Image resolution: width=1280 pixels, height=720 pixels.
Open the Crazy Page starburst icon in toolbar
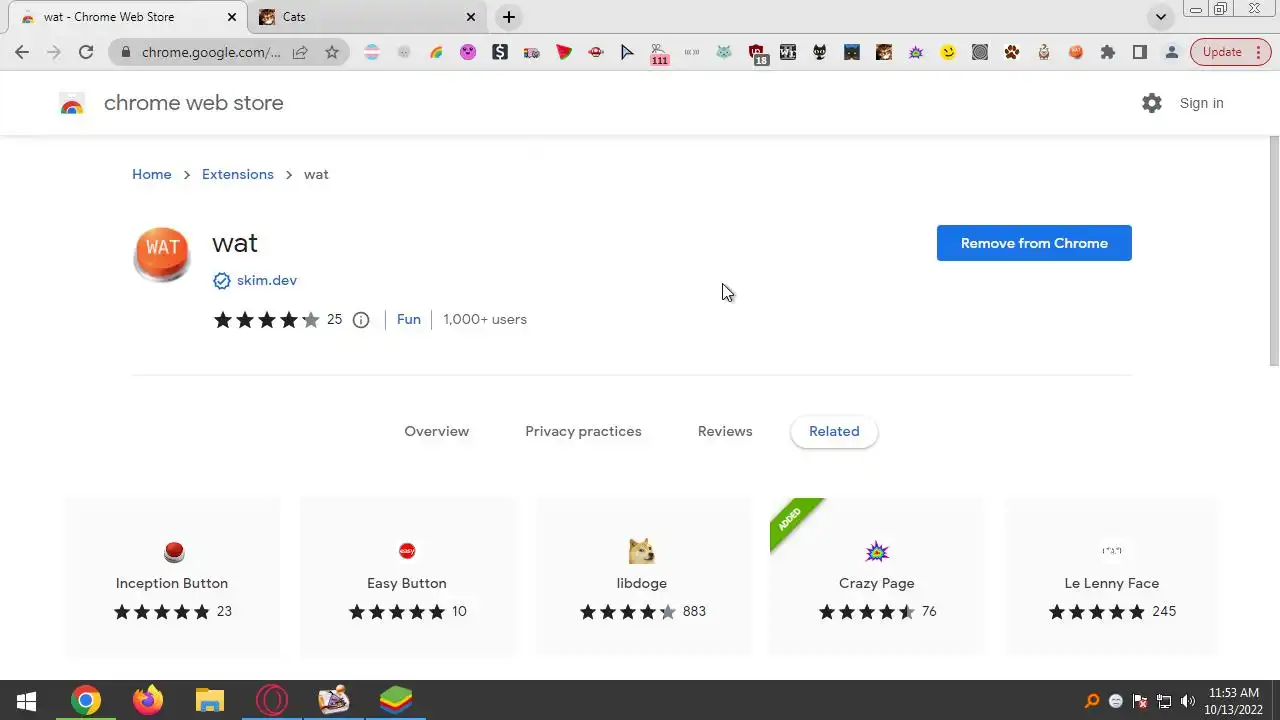coord(916,52)
